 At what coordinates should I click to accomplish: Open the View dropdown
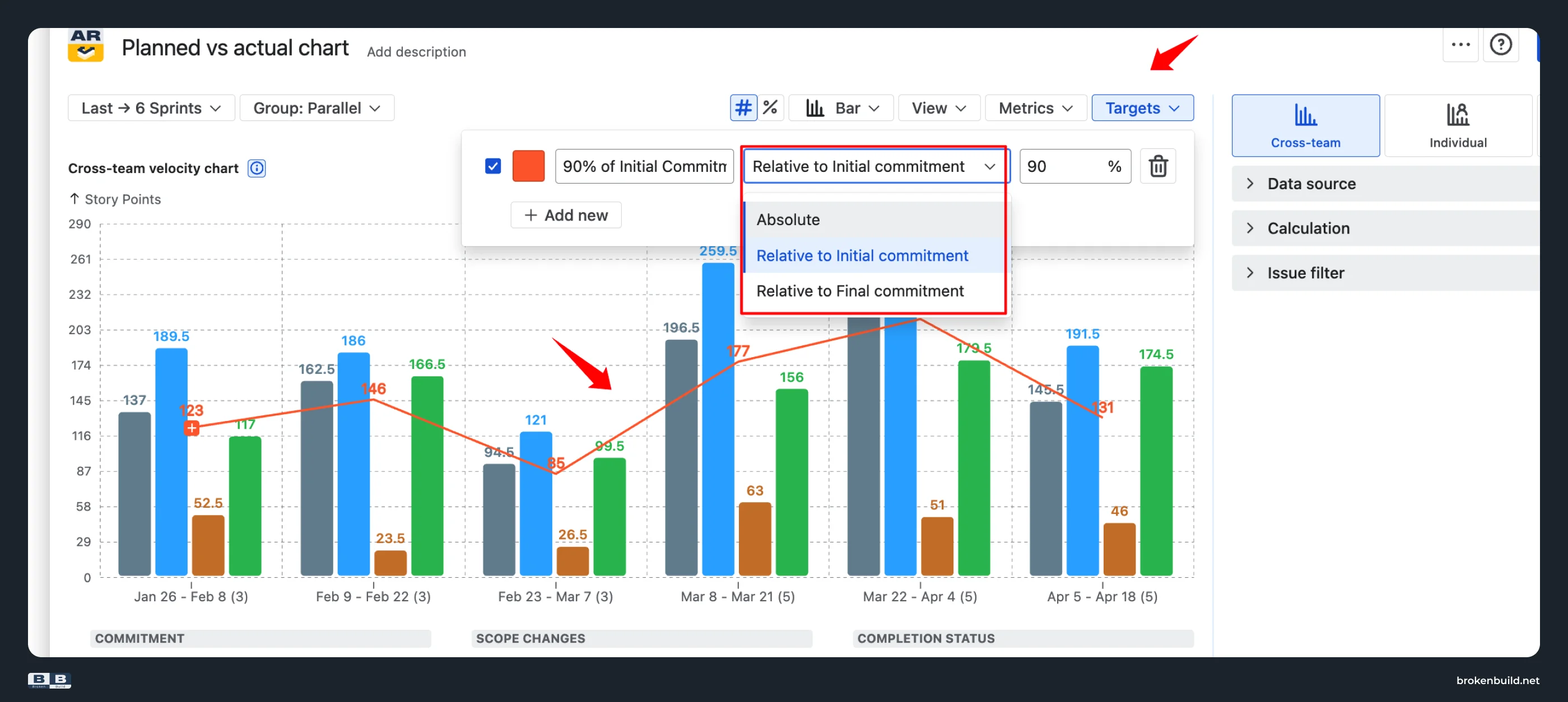938,107
